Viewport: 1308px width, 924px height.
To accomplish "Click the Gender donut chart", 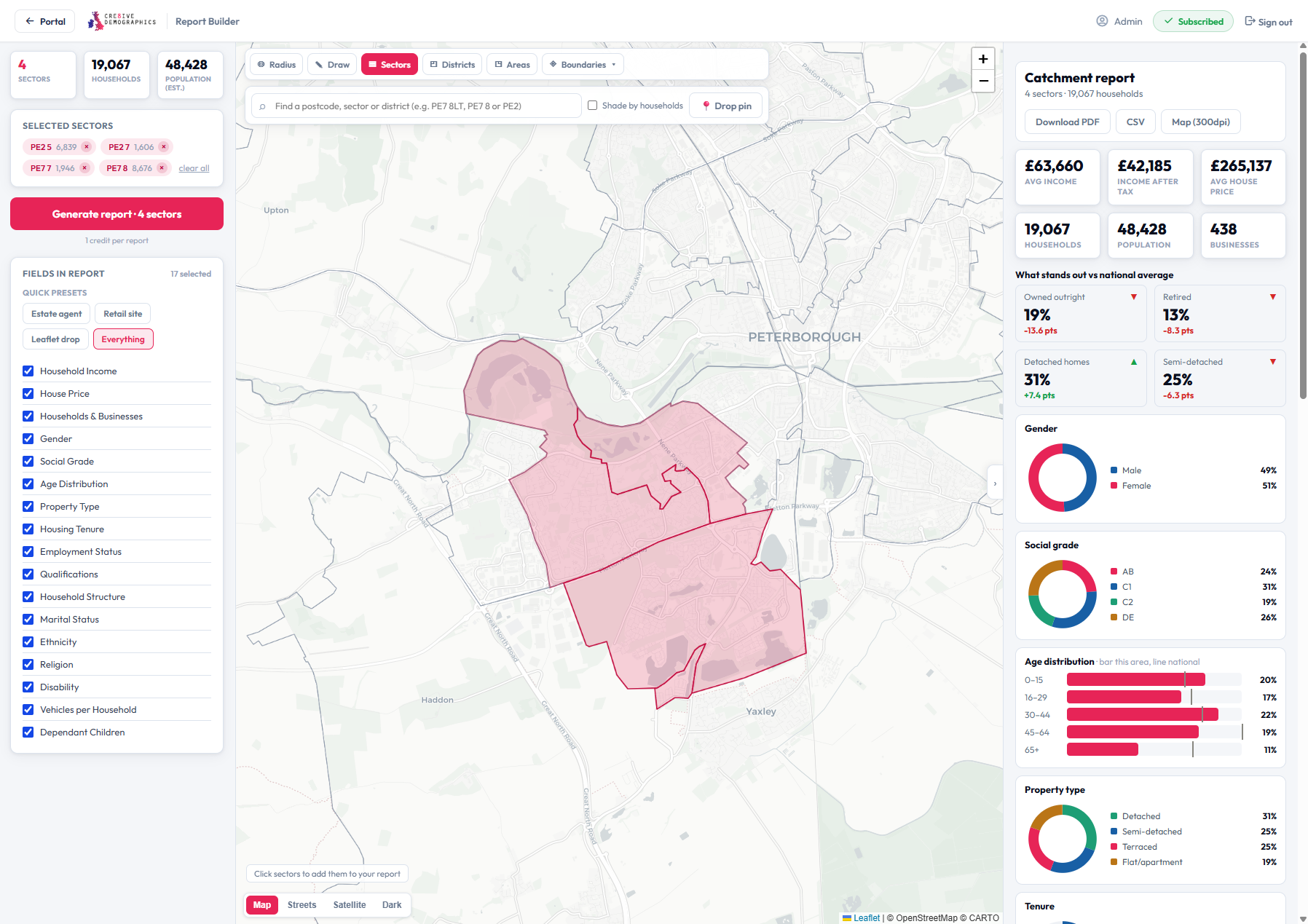I will (1063, 478).
